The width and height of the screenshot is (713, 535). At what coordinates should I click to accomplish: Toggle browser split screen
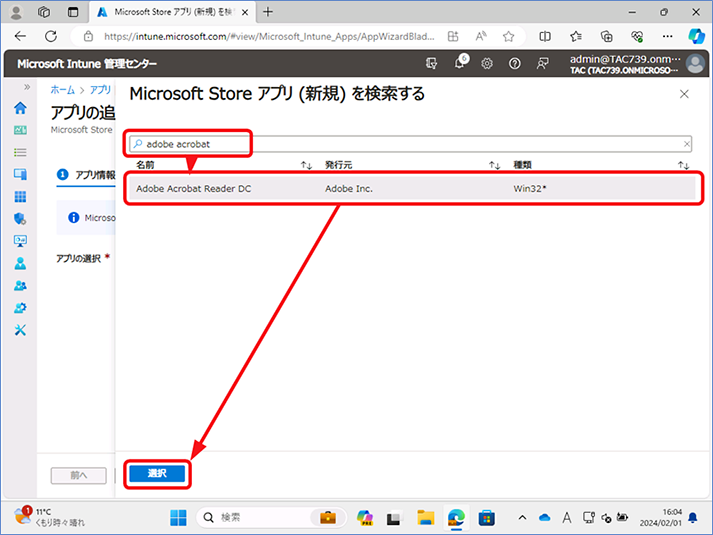coord(545,36)
